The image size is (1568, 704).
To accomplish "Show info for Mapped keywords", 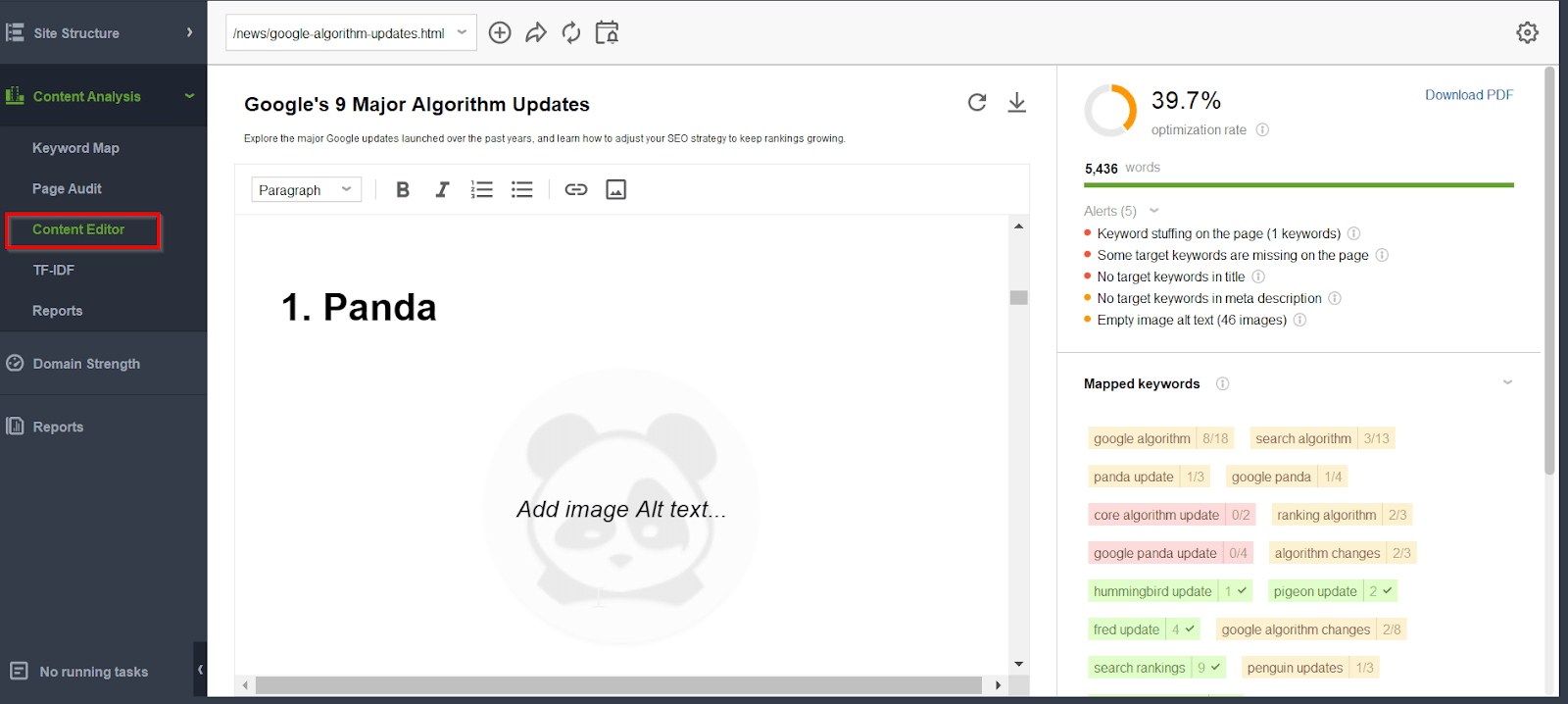I will pyautogui.click(x=1222, y=383).
